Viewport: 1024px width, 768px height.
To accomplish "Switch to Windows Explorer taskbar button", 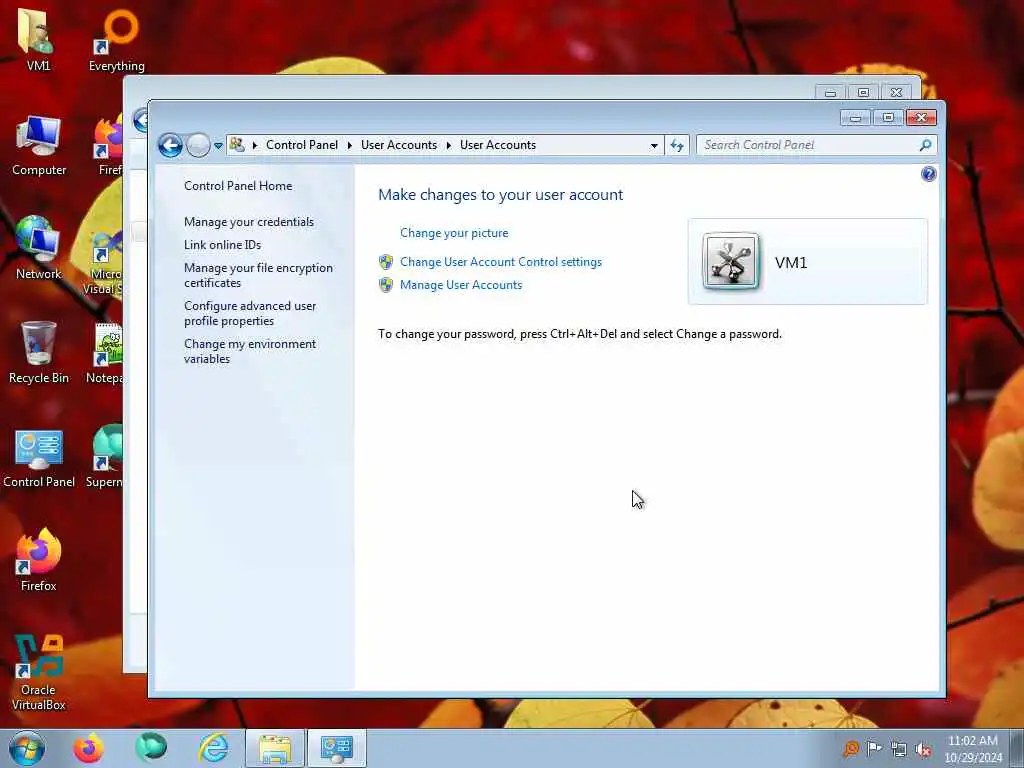I will pos(275,748).
